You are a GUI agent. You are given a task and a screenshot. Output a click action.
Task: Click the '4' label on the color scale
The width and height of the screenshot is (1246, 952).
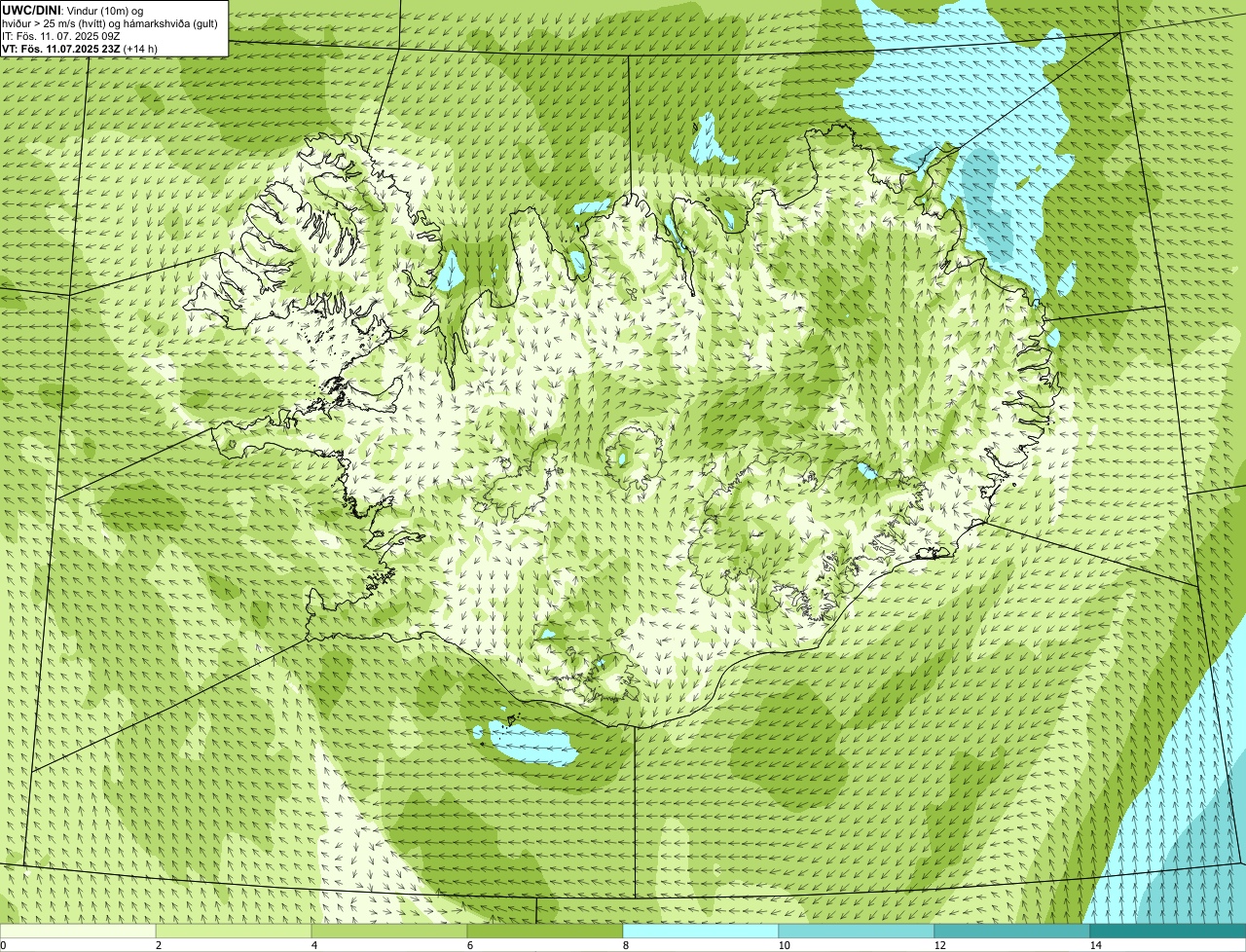(x=313, y=945)
